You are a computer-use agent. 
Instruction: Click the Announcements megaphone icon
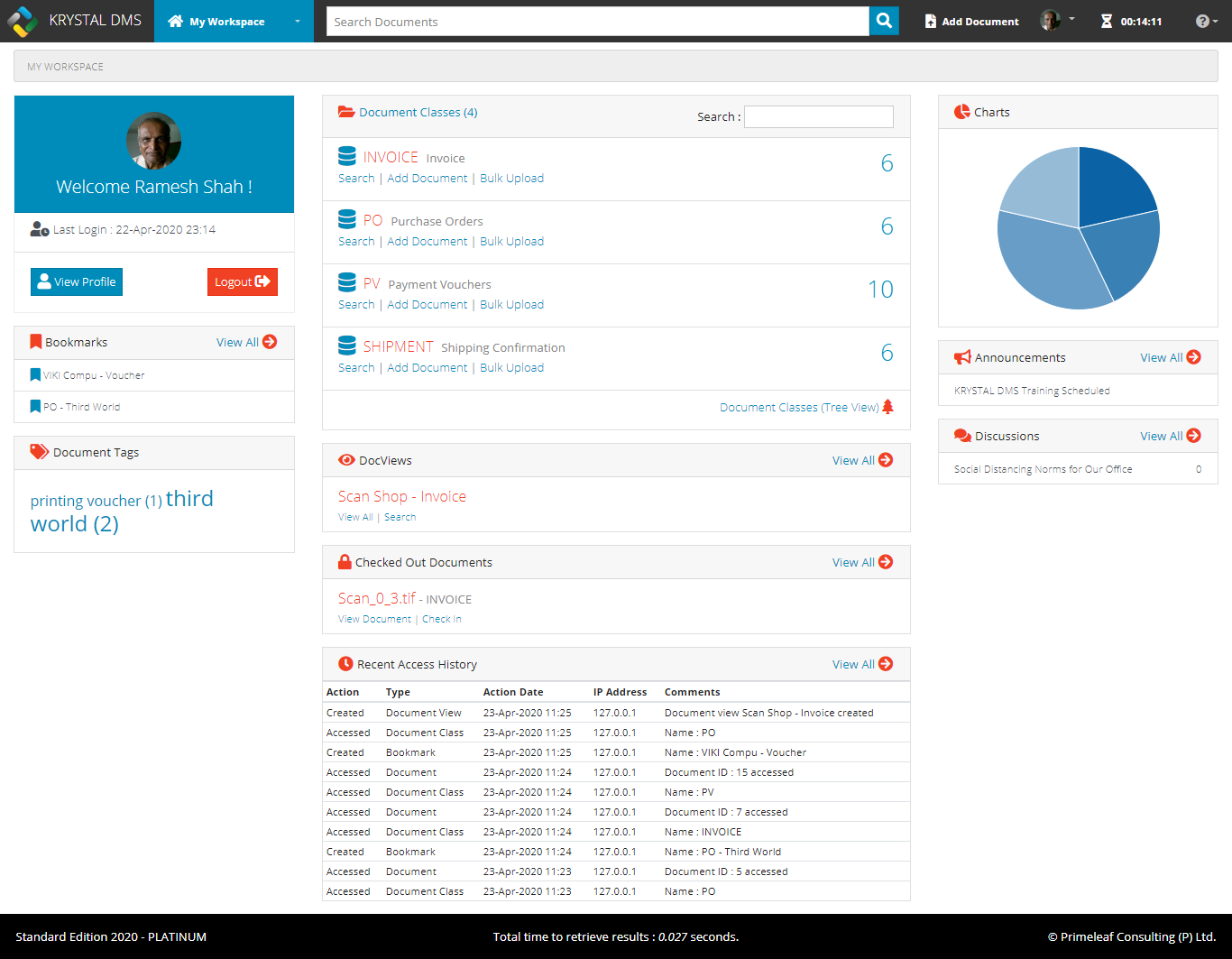click(x=962, y=357)
